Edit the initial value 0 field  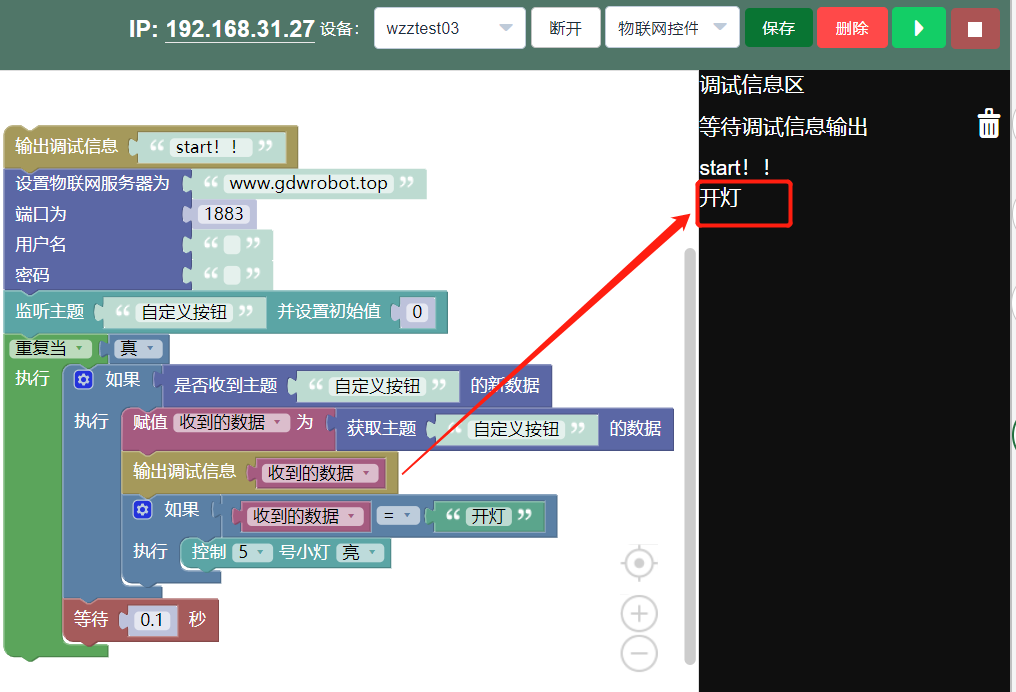tap(417, 312)
